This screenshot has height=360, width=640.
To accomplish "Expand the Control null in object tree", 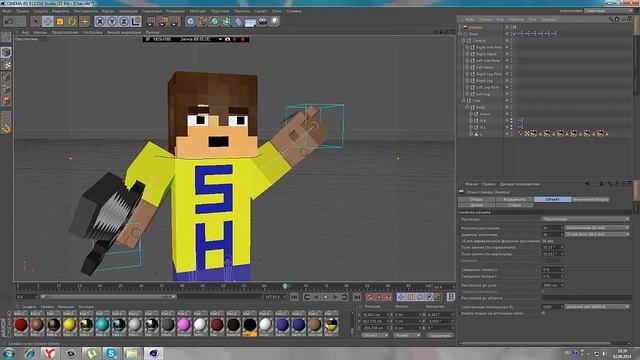I will click(x=464, y=41).
